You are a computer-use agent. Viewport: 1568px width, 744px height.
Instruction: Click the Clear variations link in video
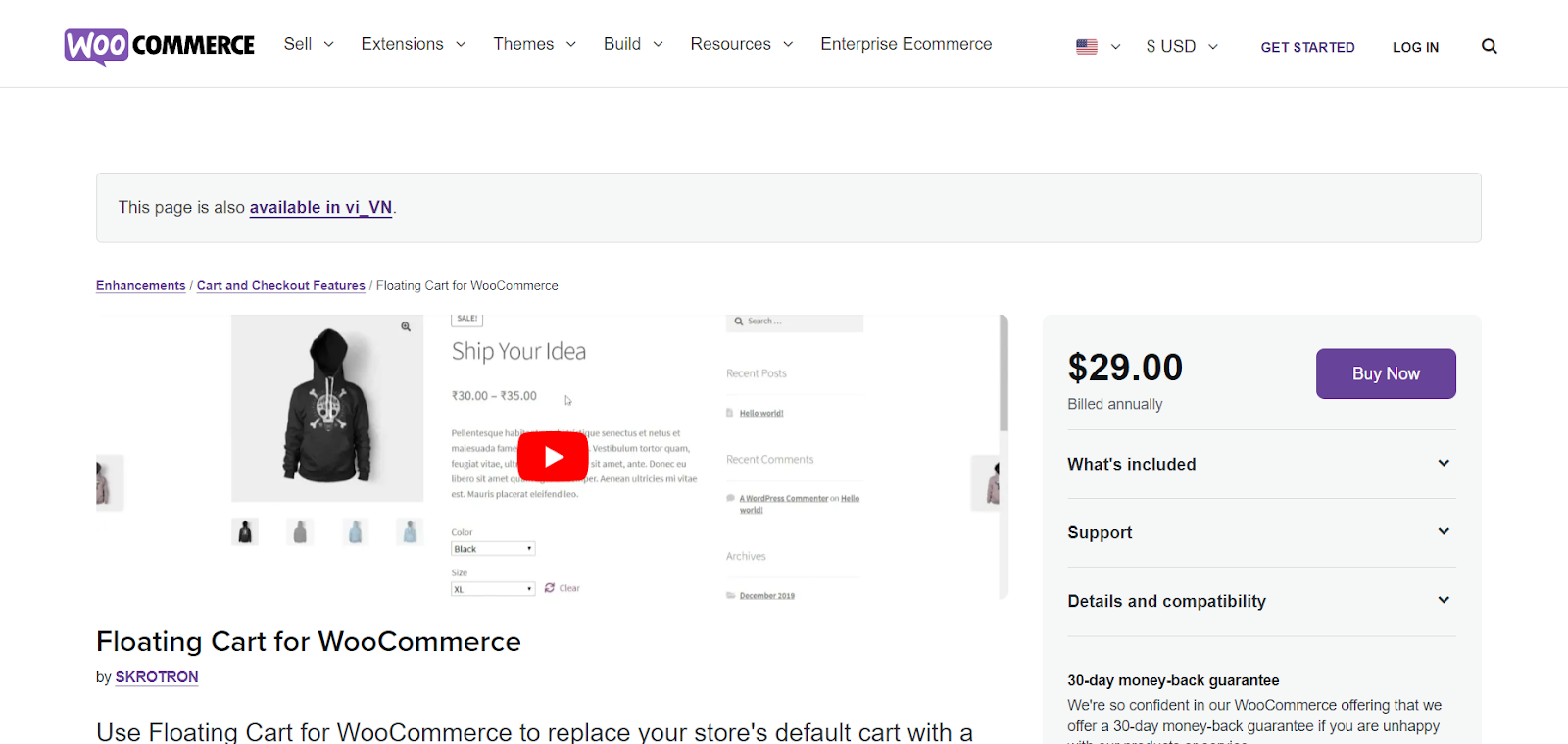tap(563, 588)
